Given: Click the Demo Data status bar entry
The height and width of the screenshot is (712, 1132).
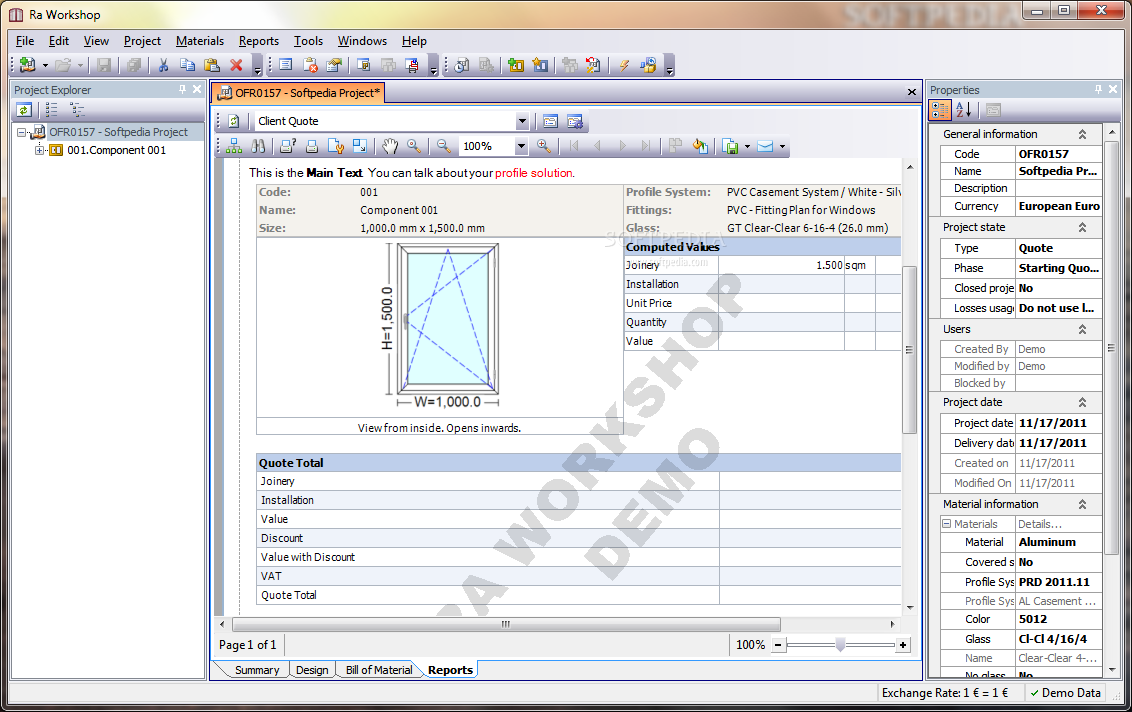Looking at the screenshot, I should coord(1065,693).
